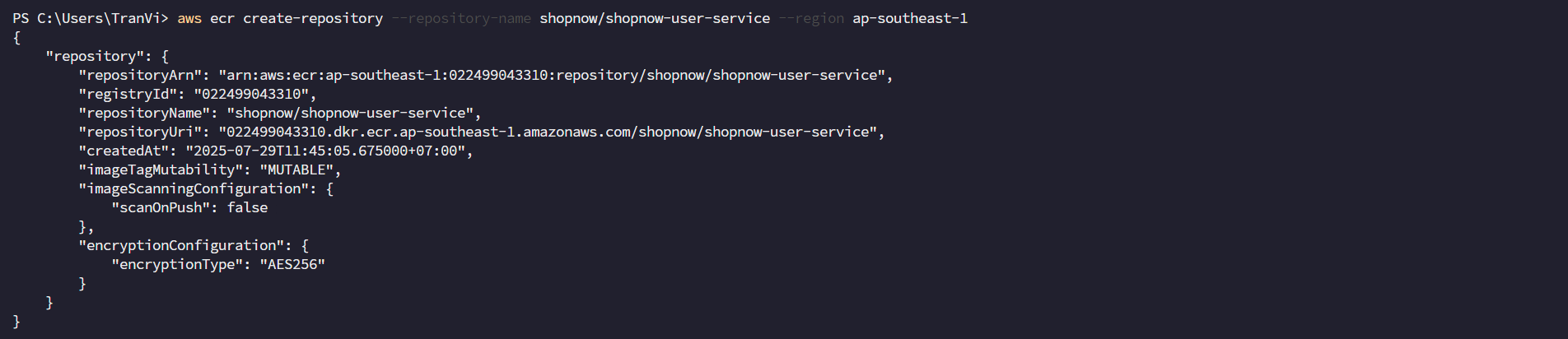This screenshot has height=339, width=1568.
Task: Click the "imageTagMutability" key
Action: [x=161, y=169]
